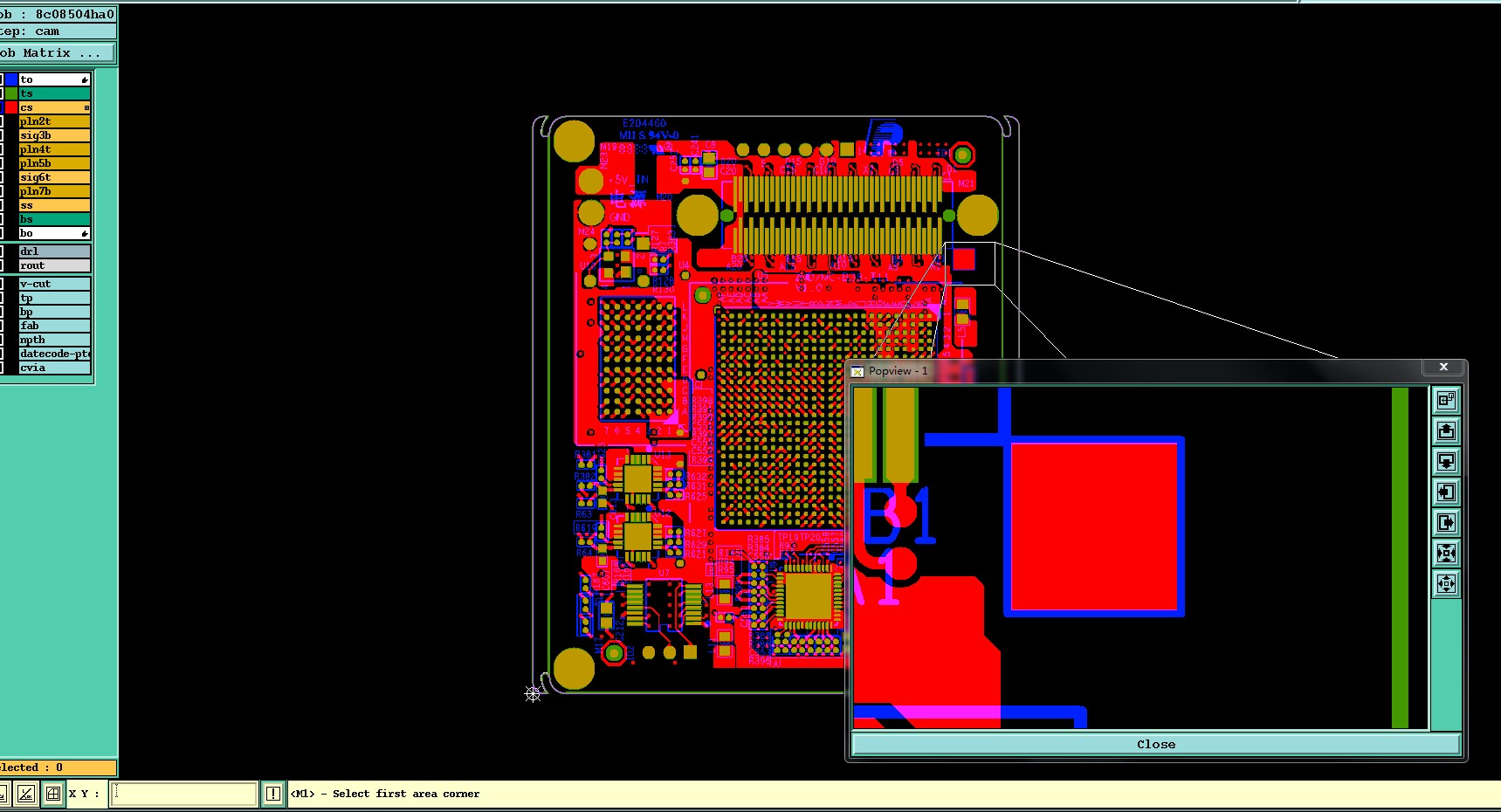This screenshot has width=1501, height=812.
Task: Toggle checkbox for the 'sig3b' layer
Action: pos(2,135)
